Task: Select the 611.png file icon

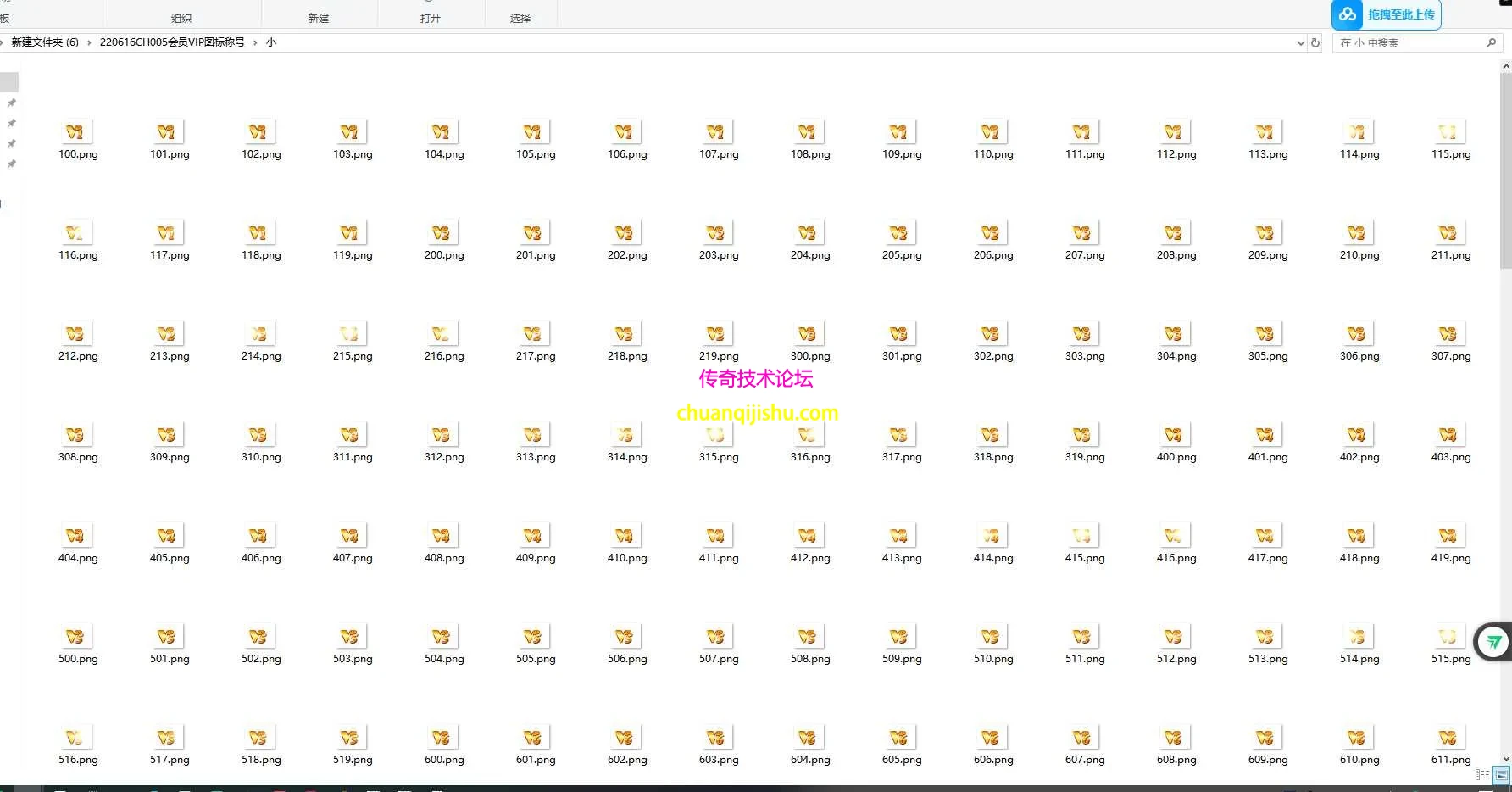Action: pos(1451,738)
